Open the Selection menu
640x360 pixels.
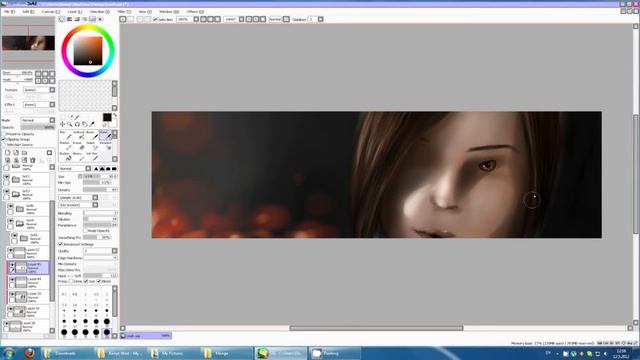click(x=99, y=12)
